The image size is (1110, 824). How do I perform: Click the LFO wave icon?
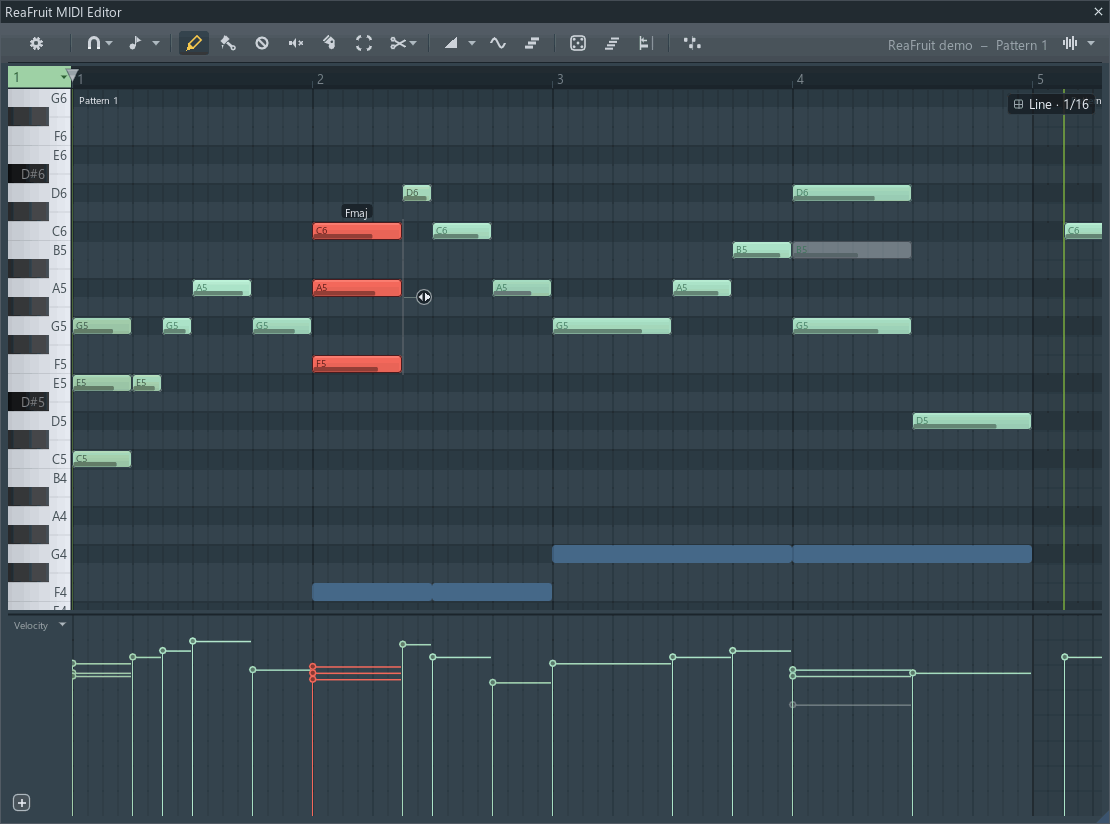coord(498,44)
